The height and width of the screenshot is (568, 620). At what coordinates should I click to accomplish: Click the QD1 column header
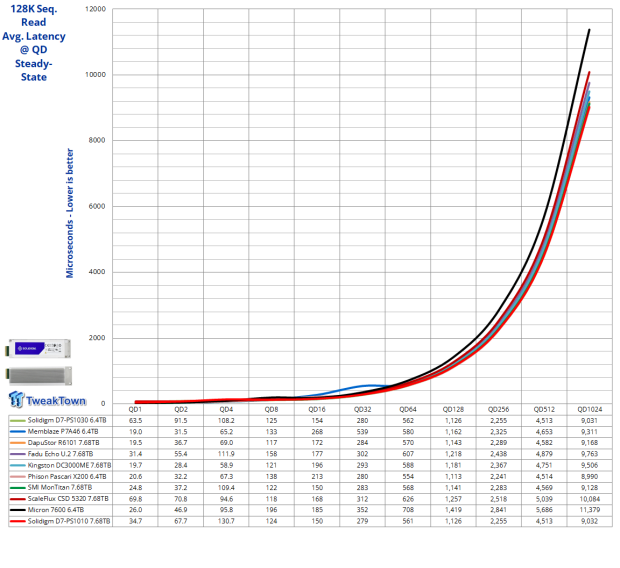[x=135, y=409]
